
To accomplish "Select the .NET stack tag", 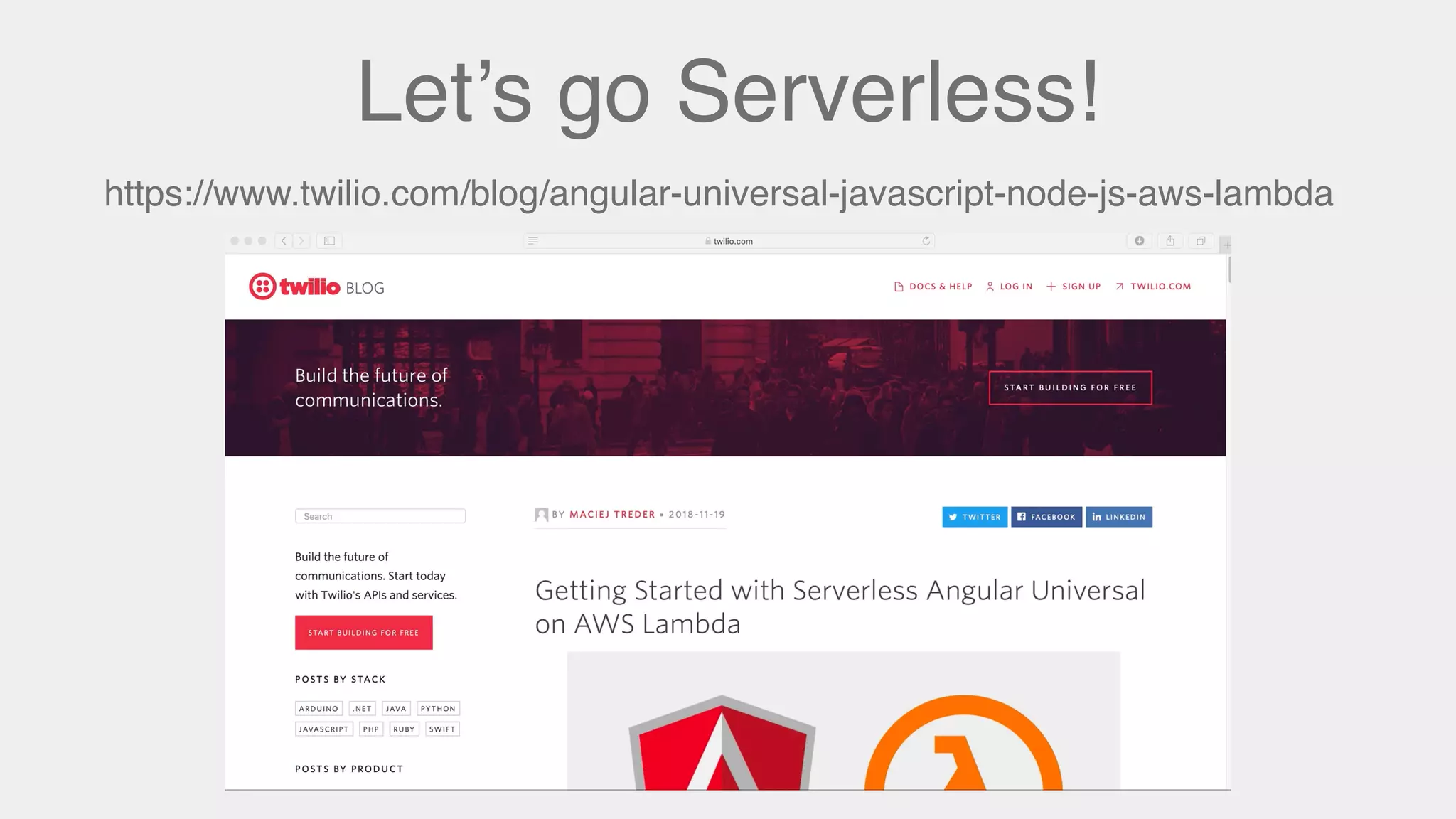I will (363, 709).
